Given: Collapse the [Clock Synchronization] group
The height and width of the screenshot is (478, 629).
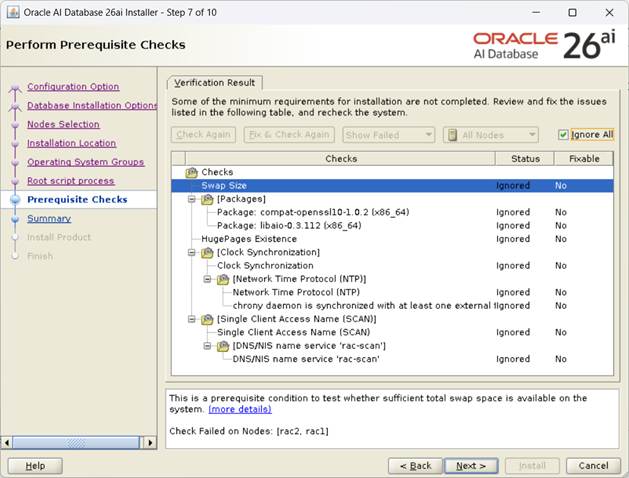Looking at the screenshot, I should click(192, 252).
